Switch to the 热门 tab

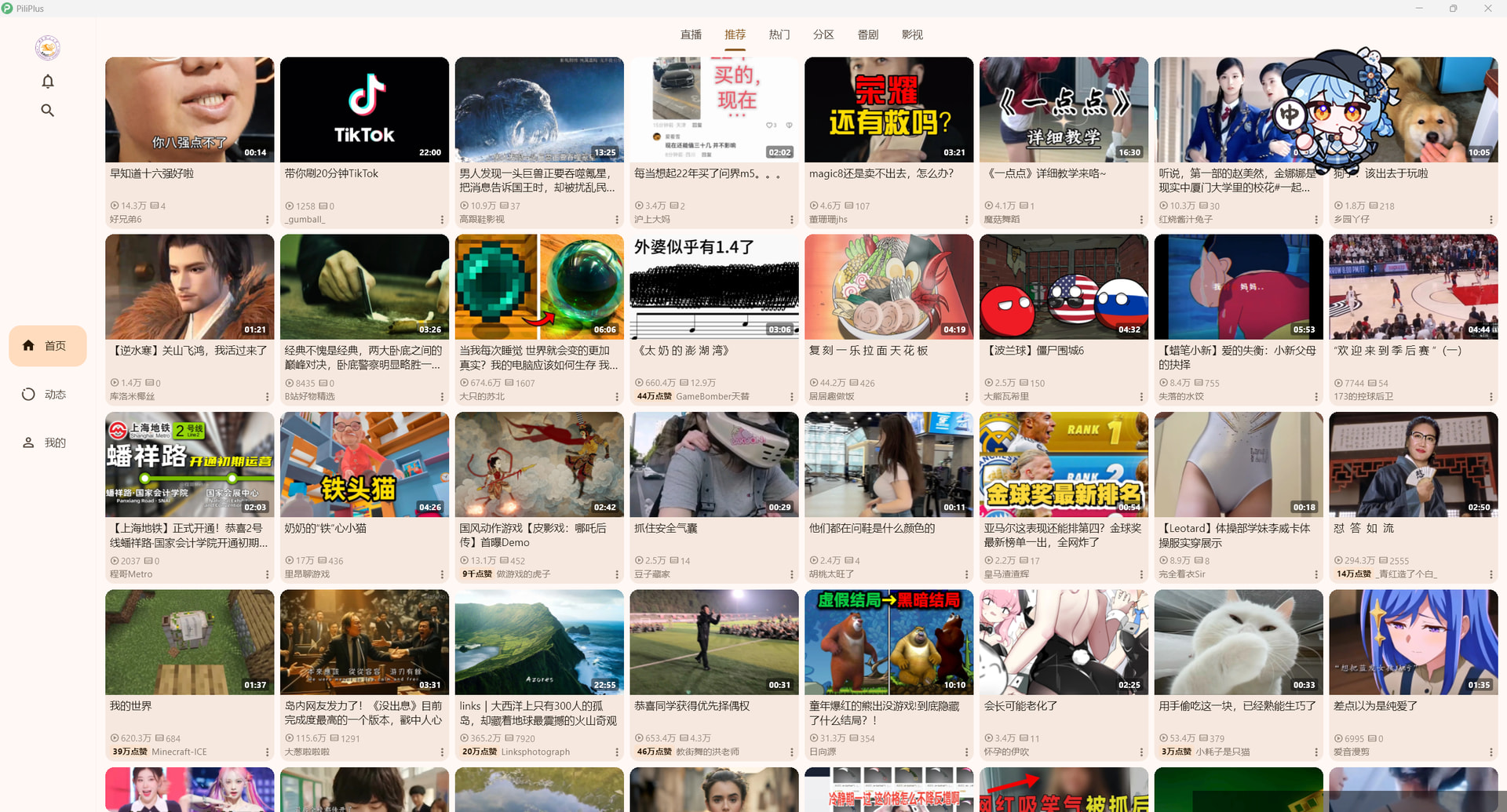pos(779,35)
